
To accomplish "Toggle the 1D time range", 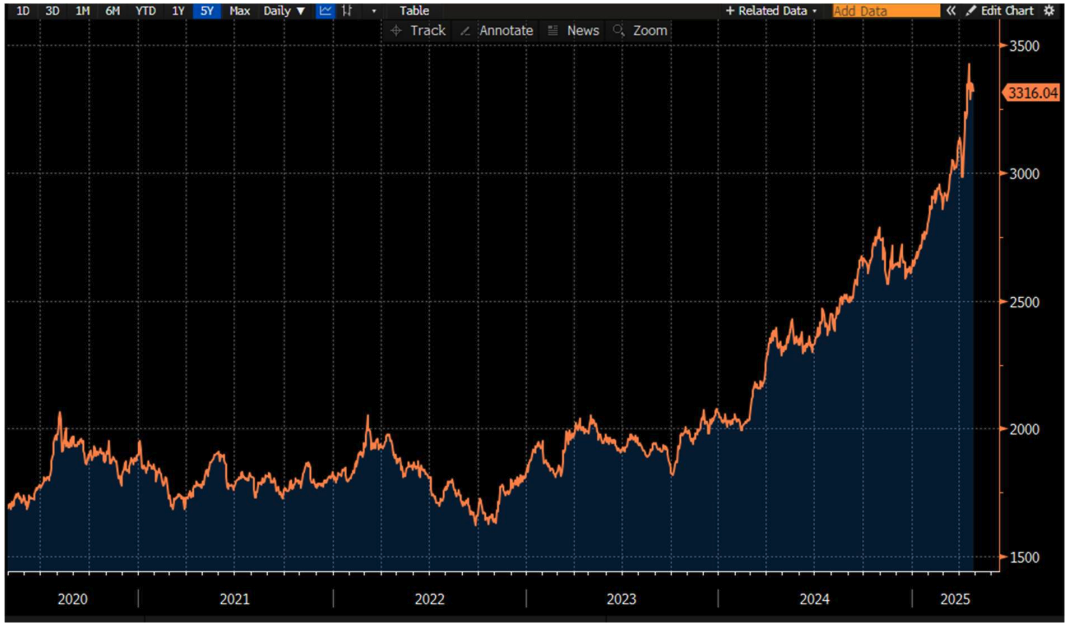I will click(x=23, y=11).
